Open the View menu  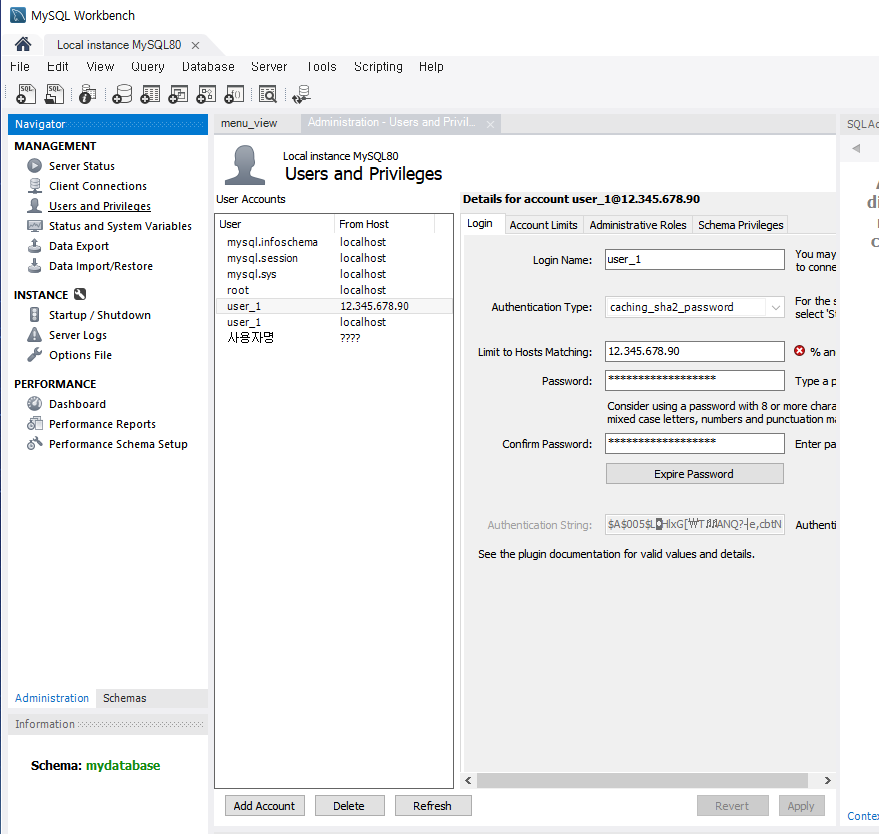(x=100, y=67)
